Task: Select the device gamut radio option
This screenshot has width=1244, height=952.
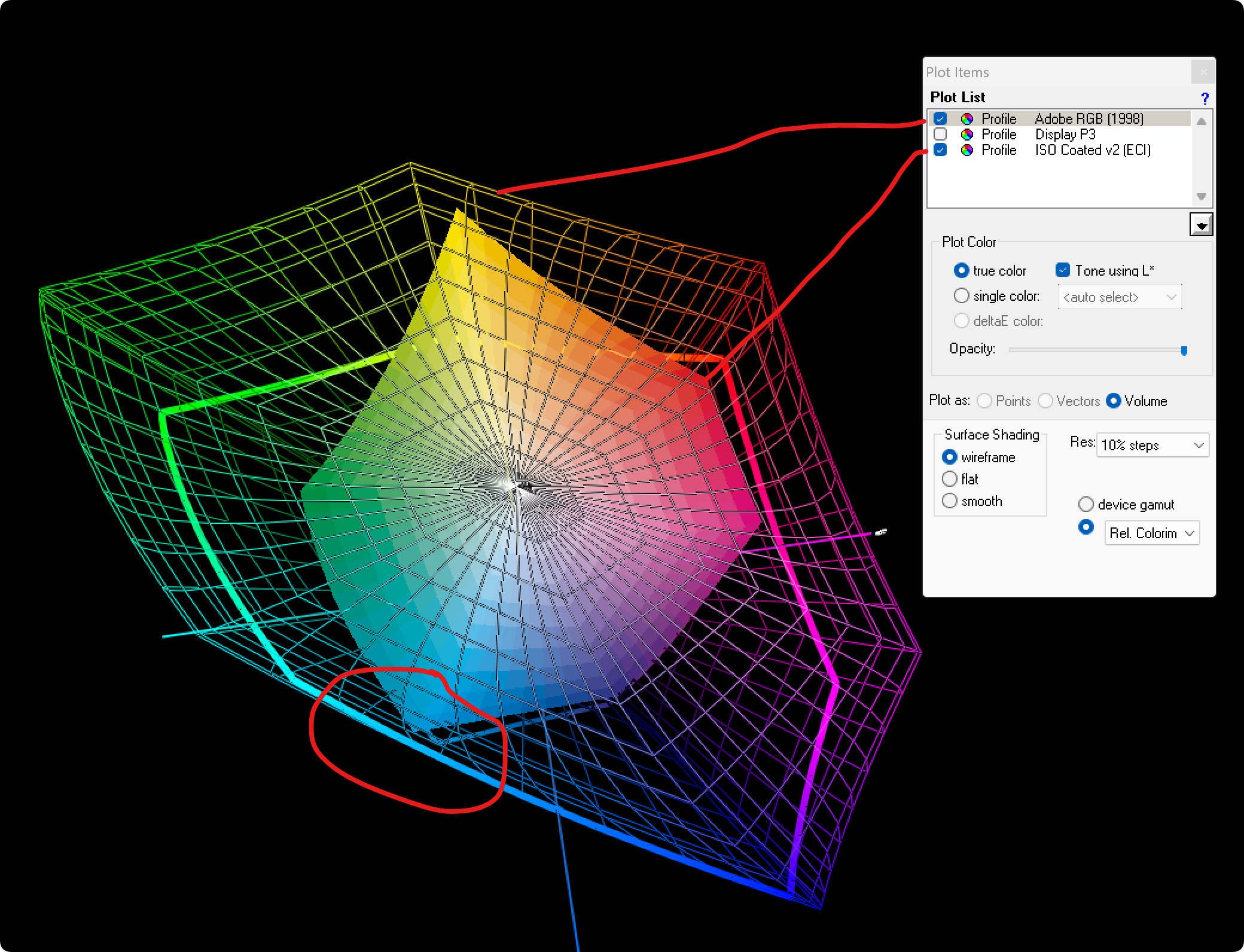Action: point(1086,505)
